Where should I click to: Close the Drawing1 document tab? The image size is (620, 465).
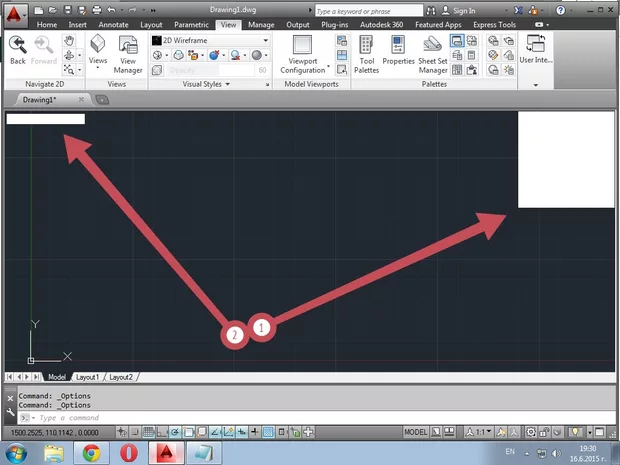(81, 100)
